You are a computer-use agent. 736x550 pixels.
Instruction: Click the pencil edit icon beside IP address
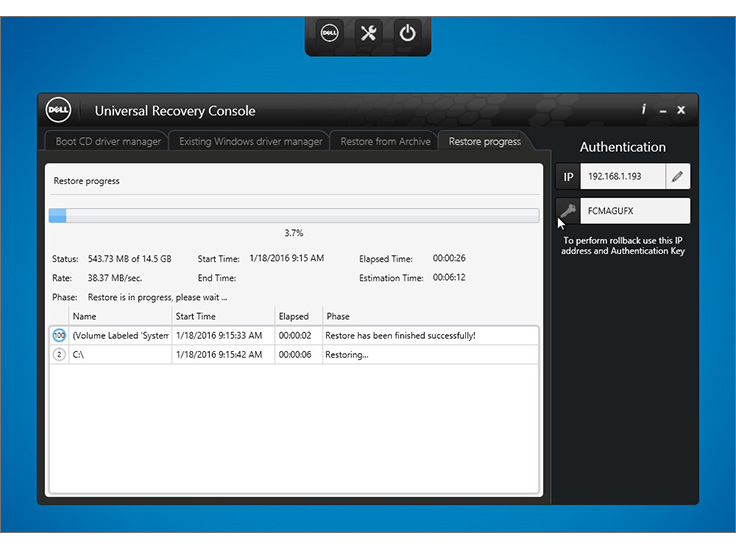[677, 176]
